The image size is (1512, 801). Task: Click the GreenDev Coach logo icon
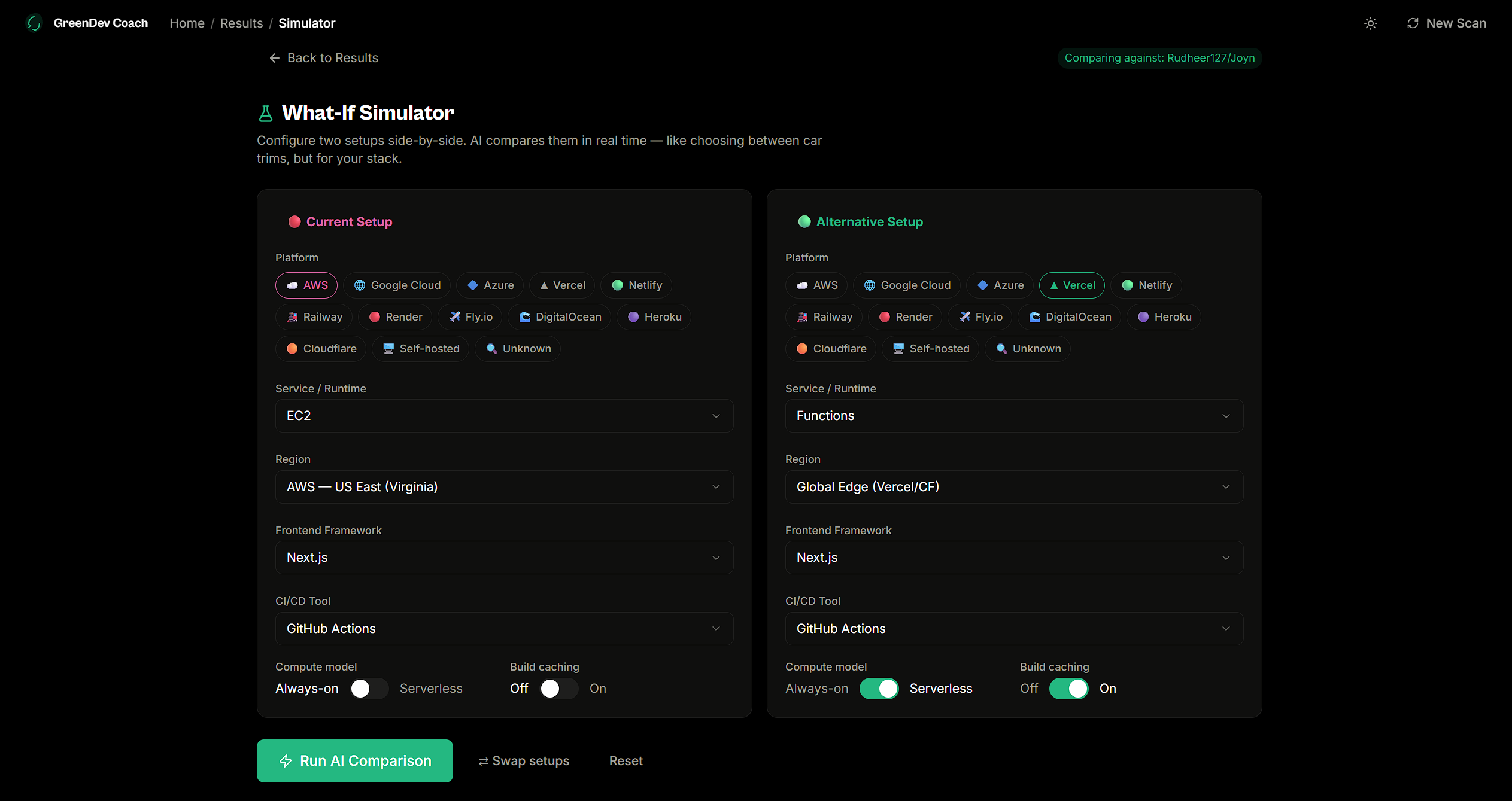tap(34, 23)
